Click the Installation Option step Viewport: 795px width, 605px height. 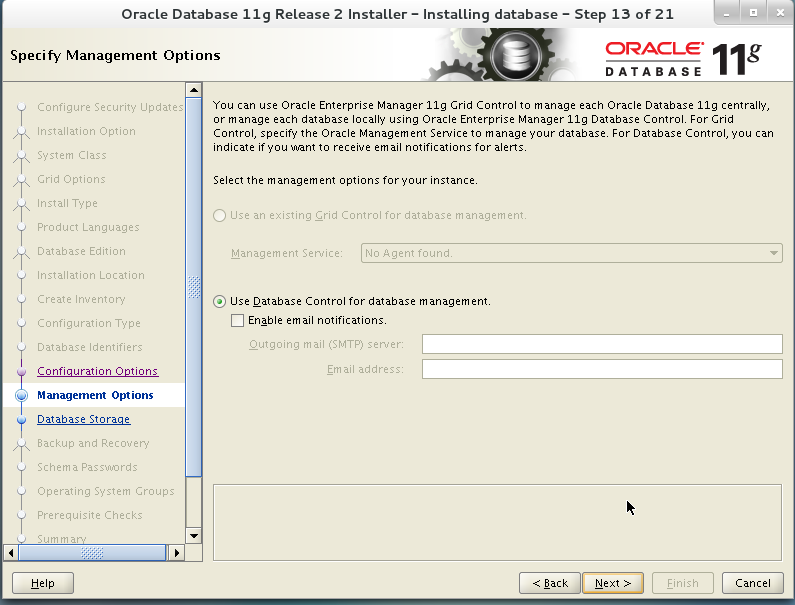[86, 131]
